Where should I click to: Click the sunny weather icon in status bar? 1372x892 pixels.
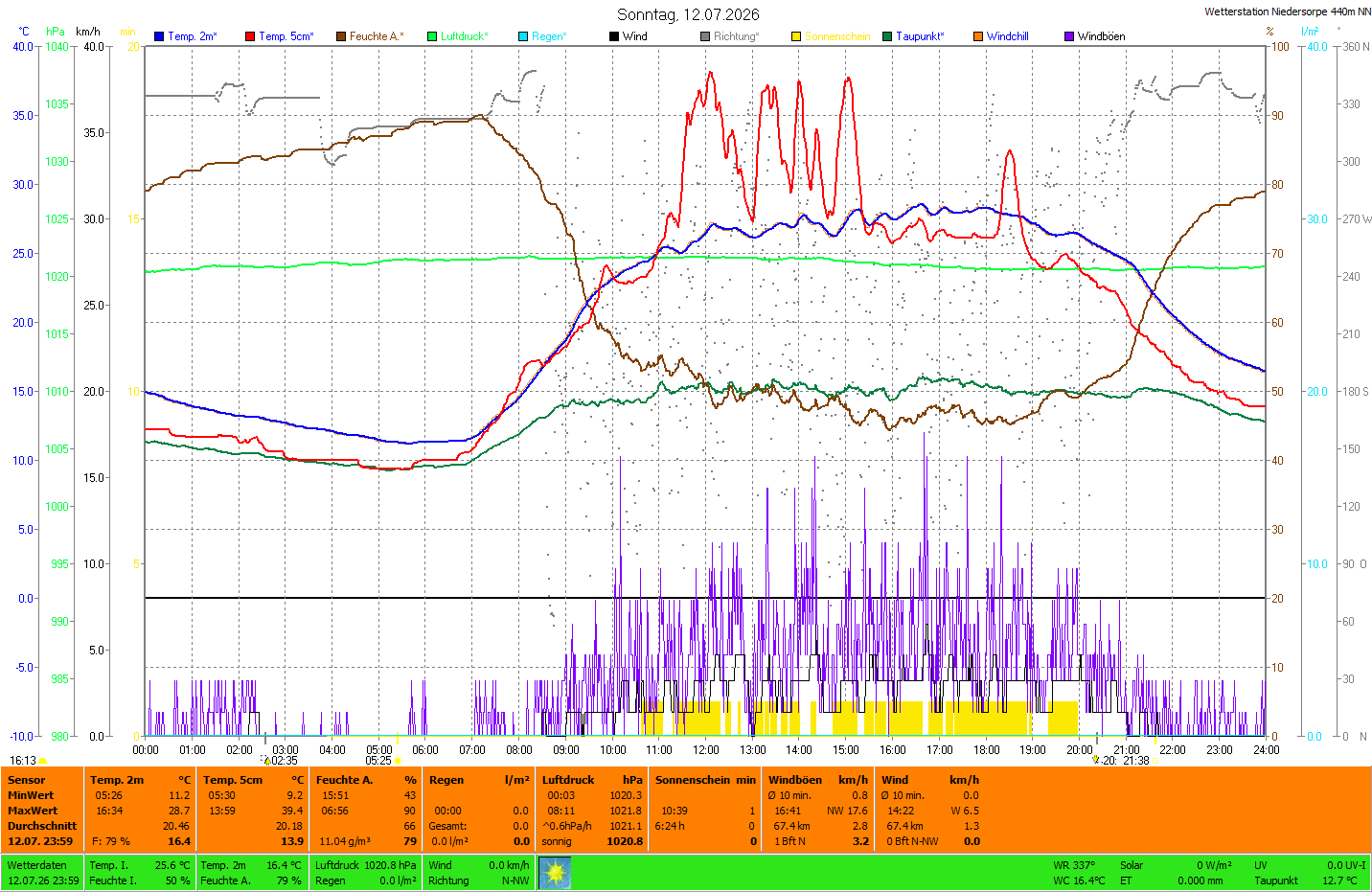coord(555,873)
